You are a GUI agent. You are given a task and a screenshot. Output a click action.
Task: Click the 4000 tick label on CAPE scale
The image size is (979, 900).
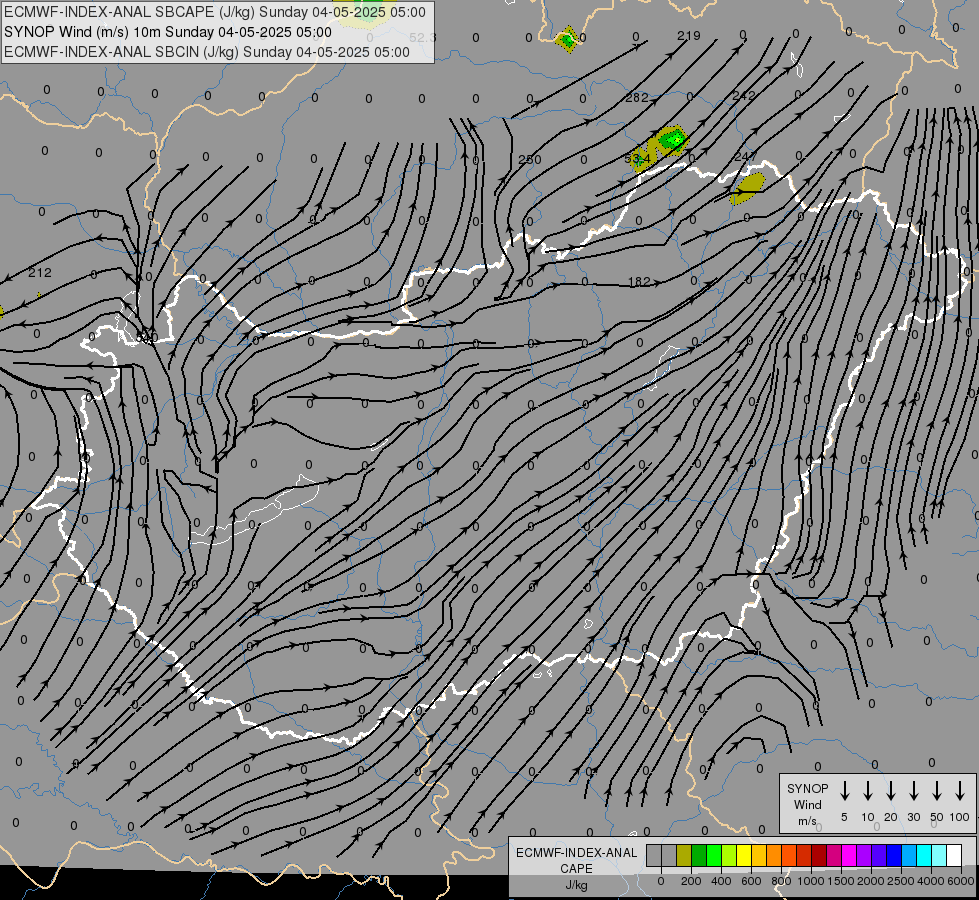[931, 881]
